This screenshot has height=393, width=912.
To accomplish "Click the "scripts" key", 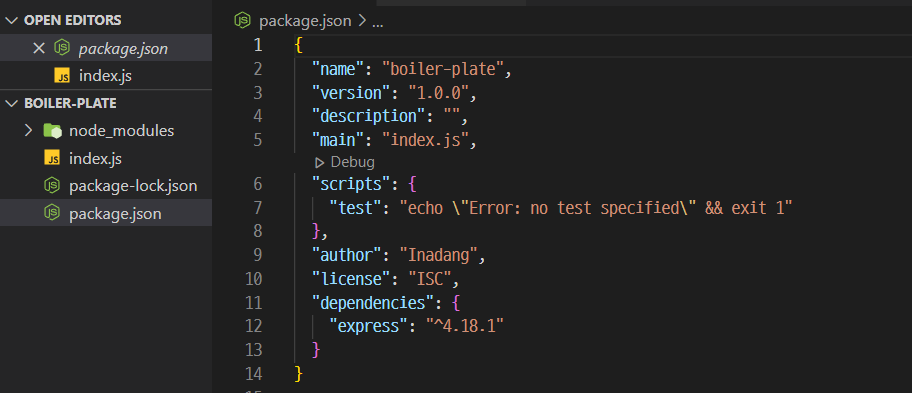I will (x=351, y=185).
